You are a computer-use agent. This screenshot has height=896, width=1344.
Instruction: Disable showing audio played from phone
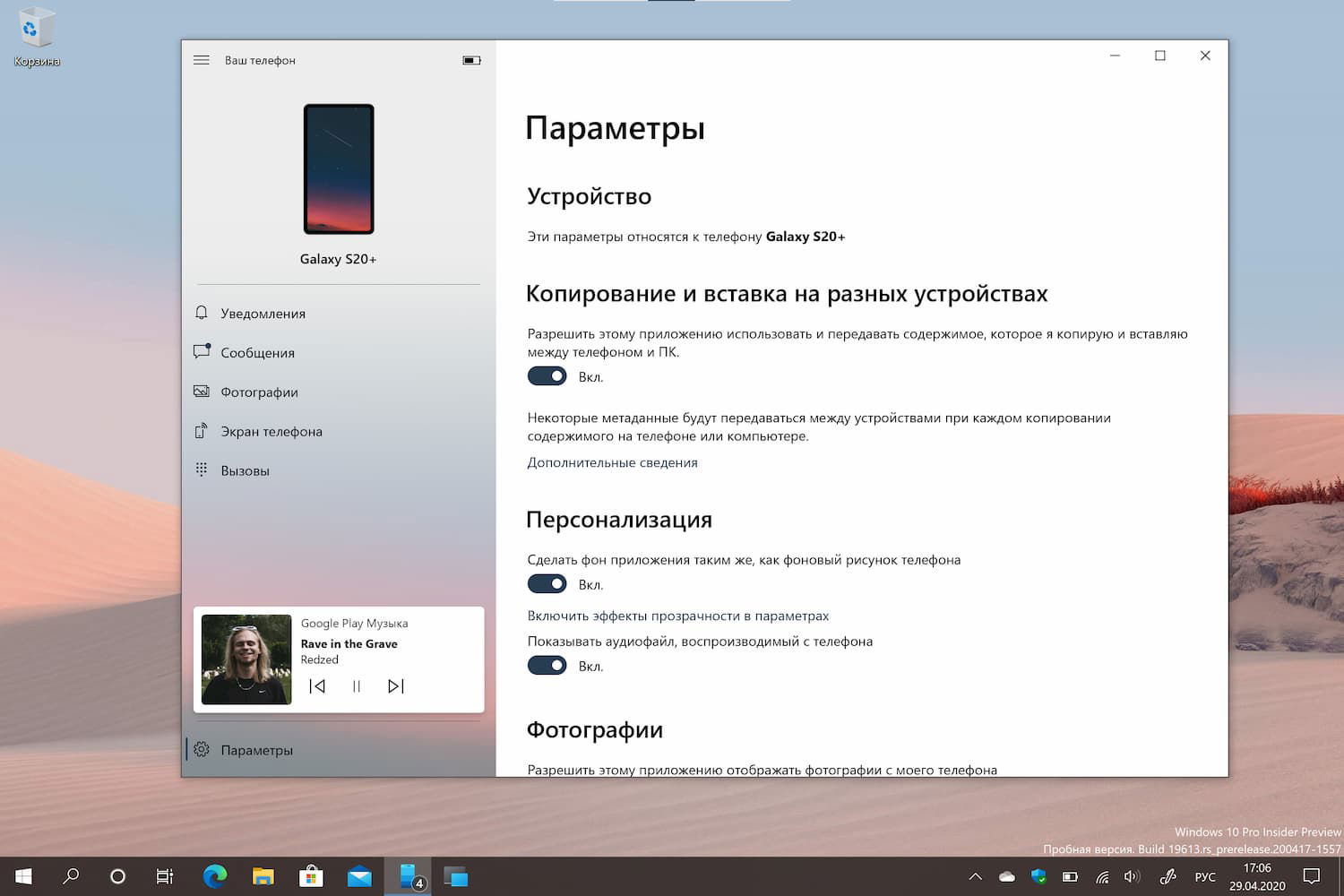(547, 666)
